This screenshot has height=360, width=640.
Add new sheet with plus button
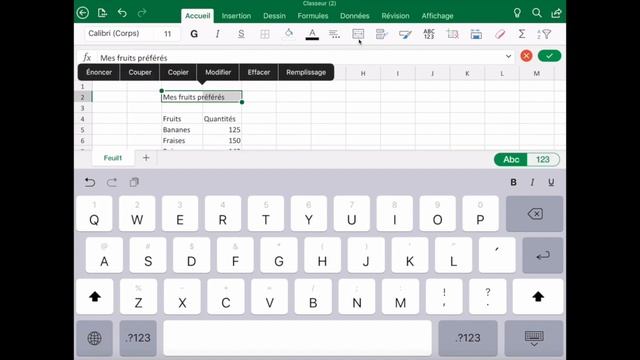tap(146, 158)
